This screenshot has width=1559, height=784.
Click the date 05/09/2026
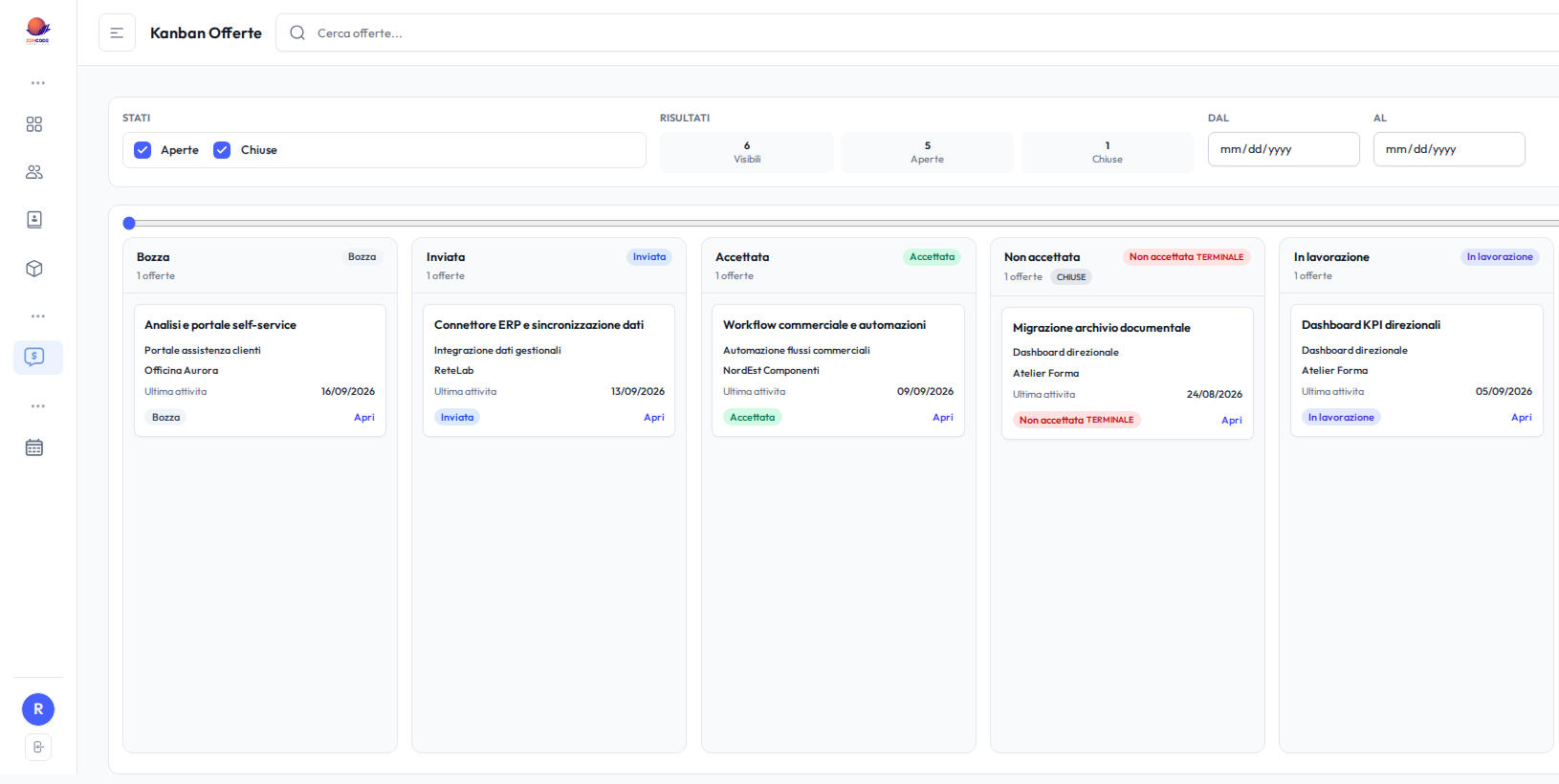pos(1504,392)
